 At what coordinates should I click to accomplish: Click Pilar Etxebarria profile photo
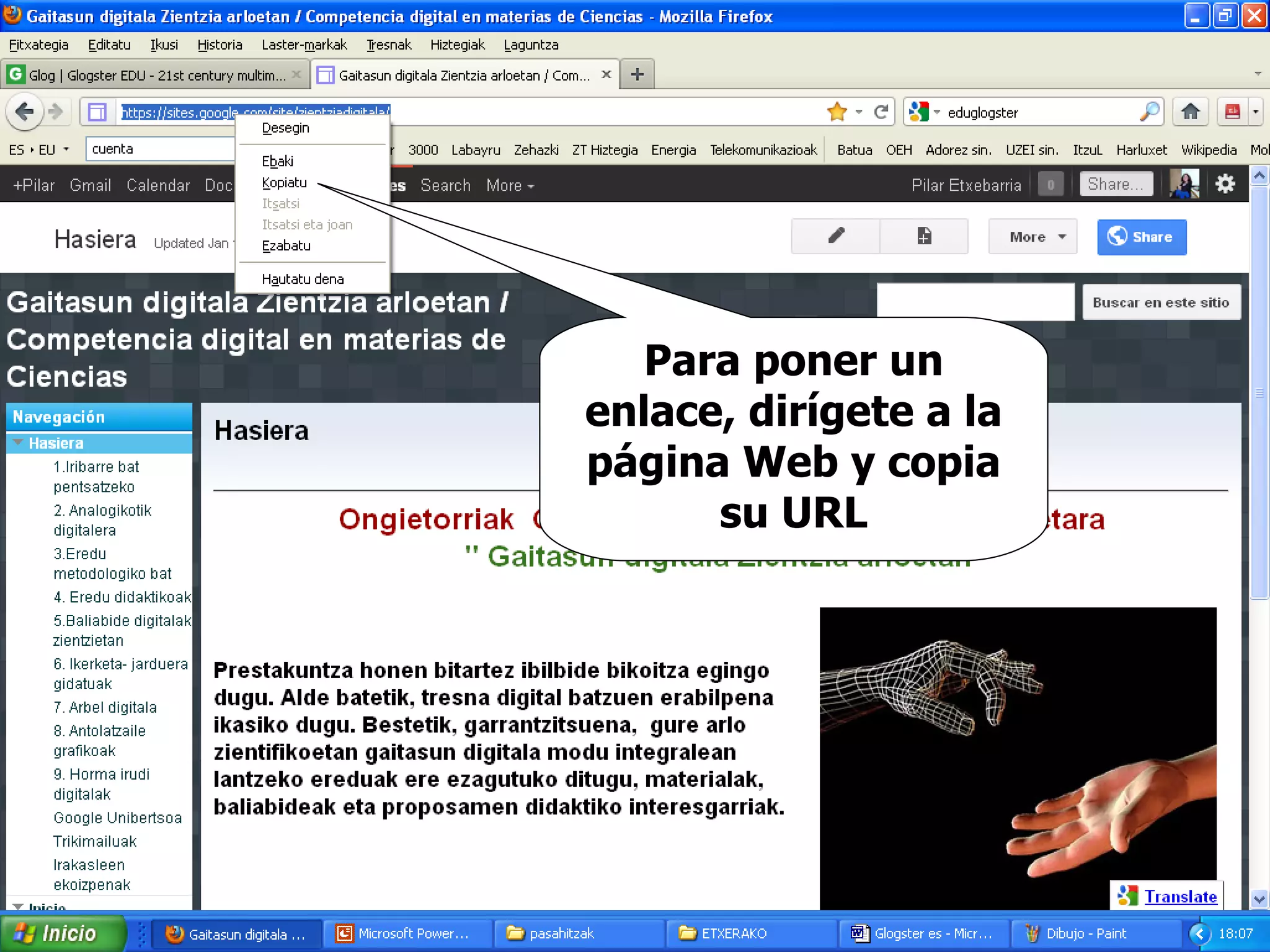pyautogui.click(x=1184, y=184)
